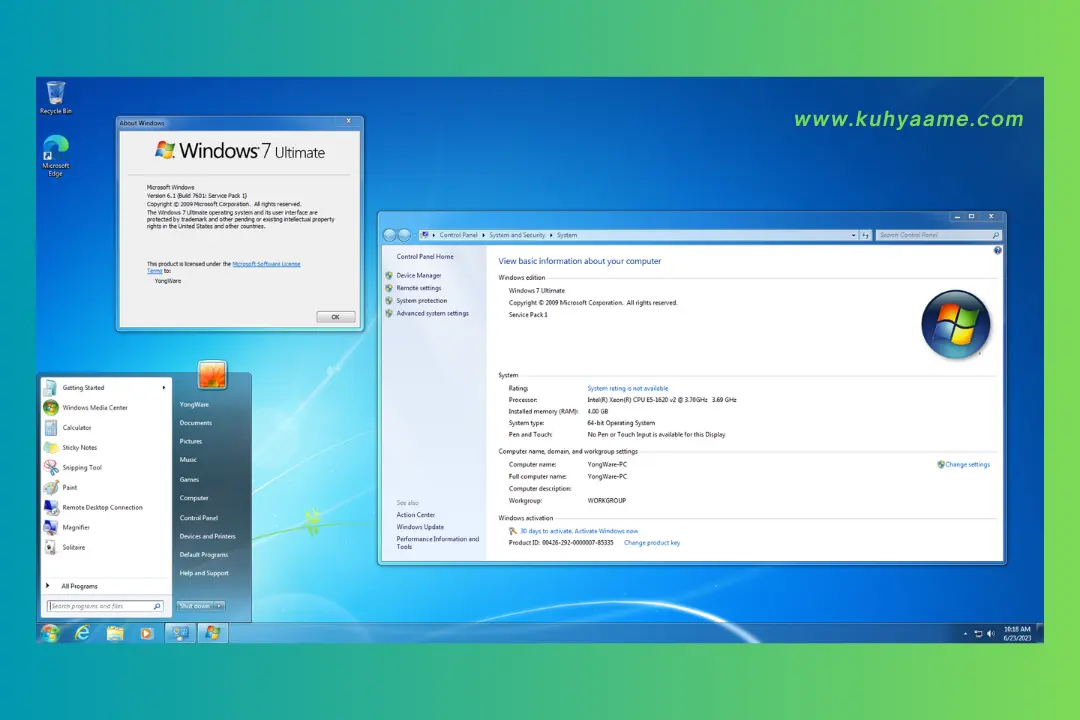Open Control Panel from Start menu
1080x720 pixels.
(198, 518)
